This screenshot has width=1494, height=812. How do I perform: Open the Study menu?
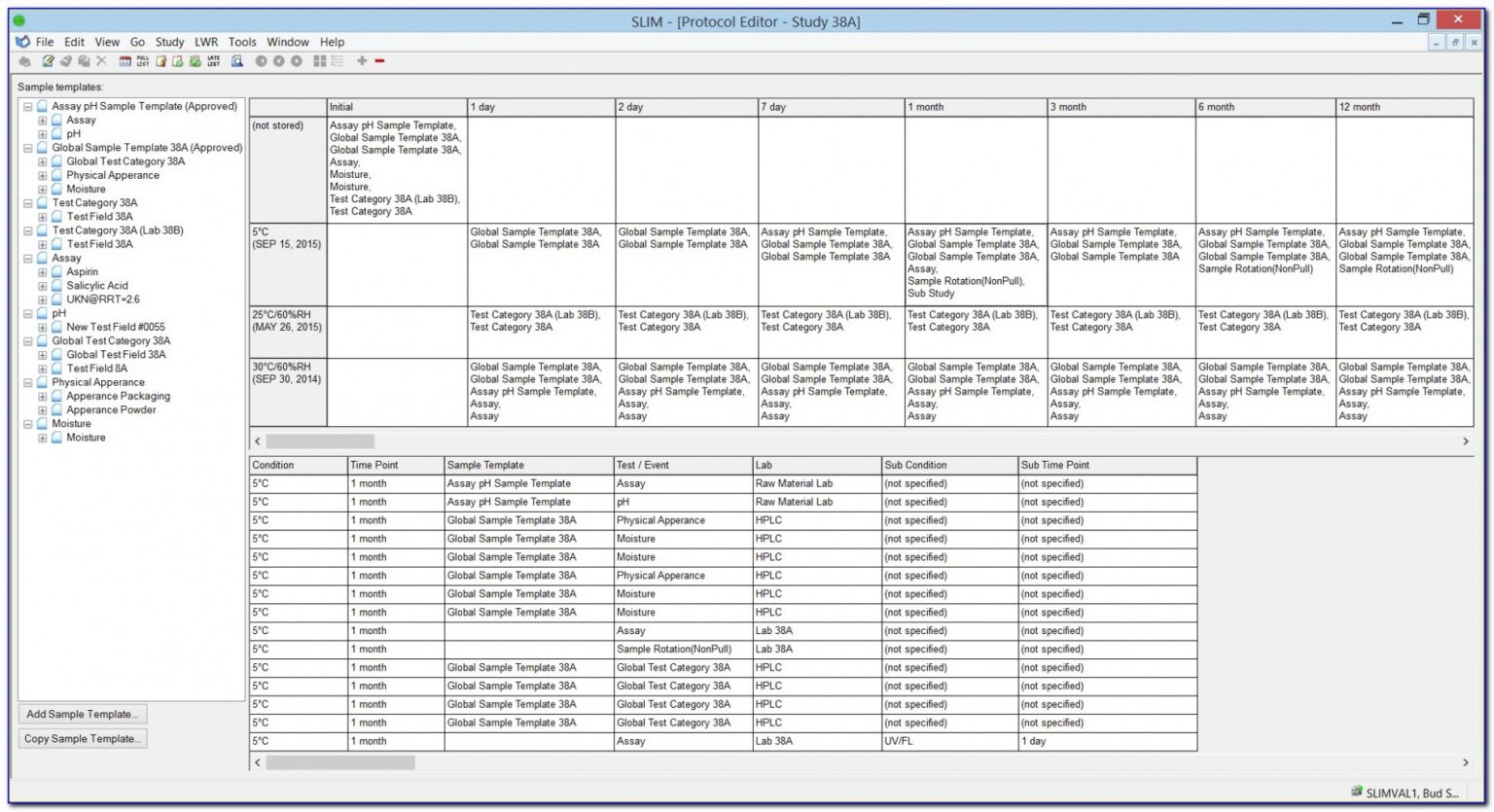coord(169,42)
